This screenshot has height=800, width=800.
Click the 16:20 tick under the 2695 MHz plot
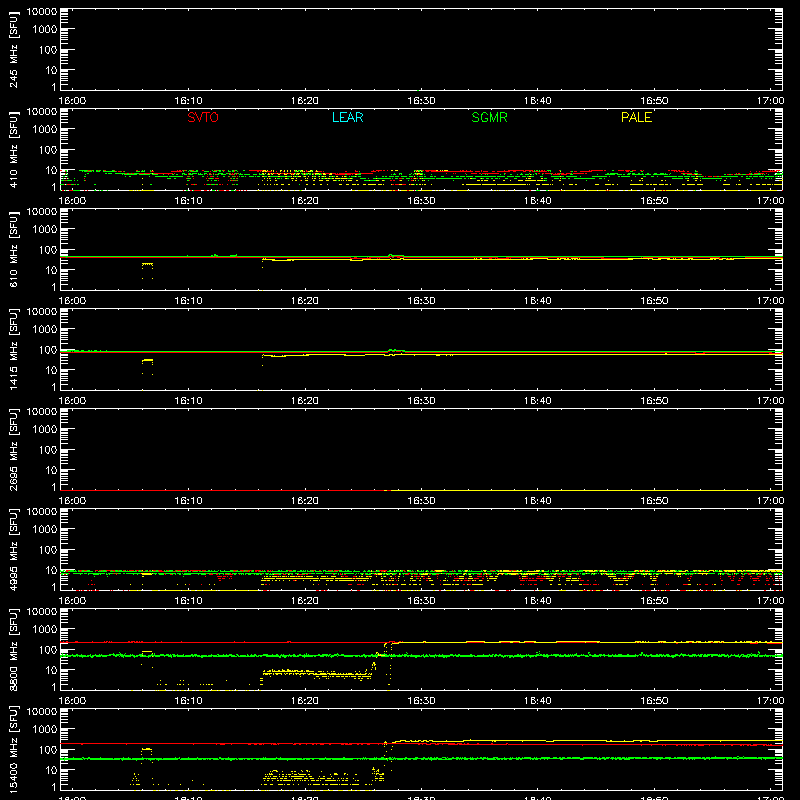[x=305, y=501]
